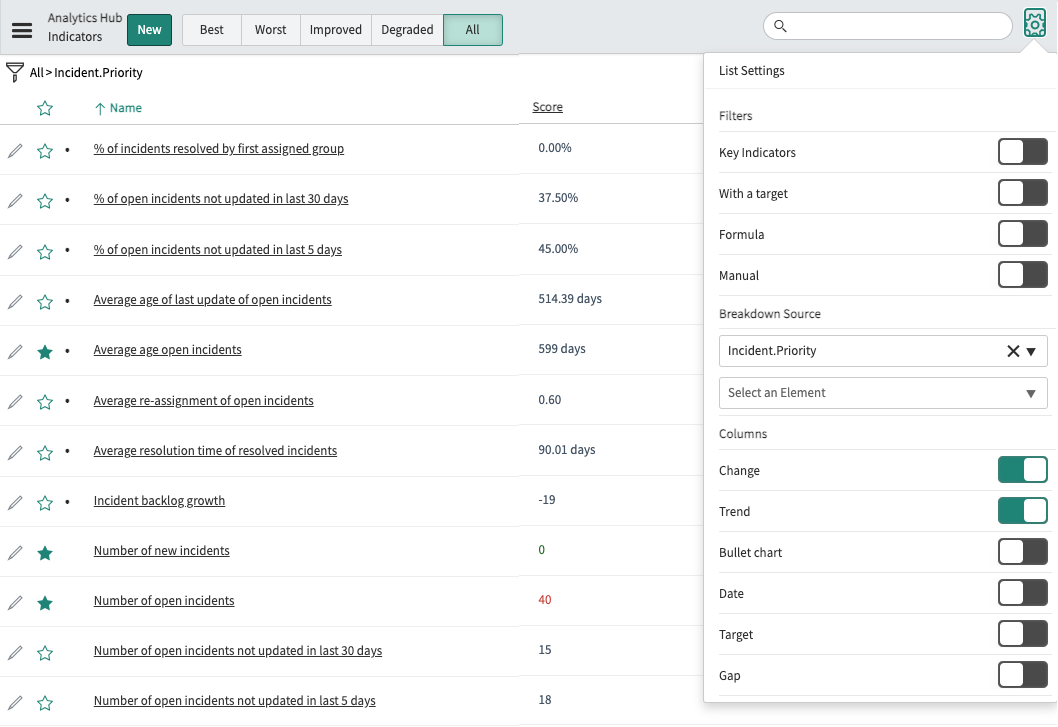Clear Incident.Priority breakdown selection
Viewport: 1058px width, 727px height.
[1013, 351]
